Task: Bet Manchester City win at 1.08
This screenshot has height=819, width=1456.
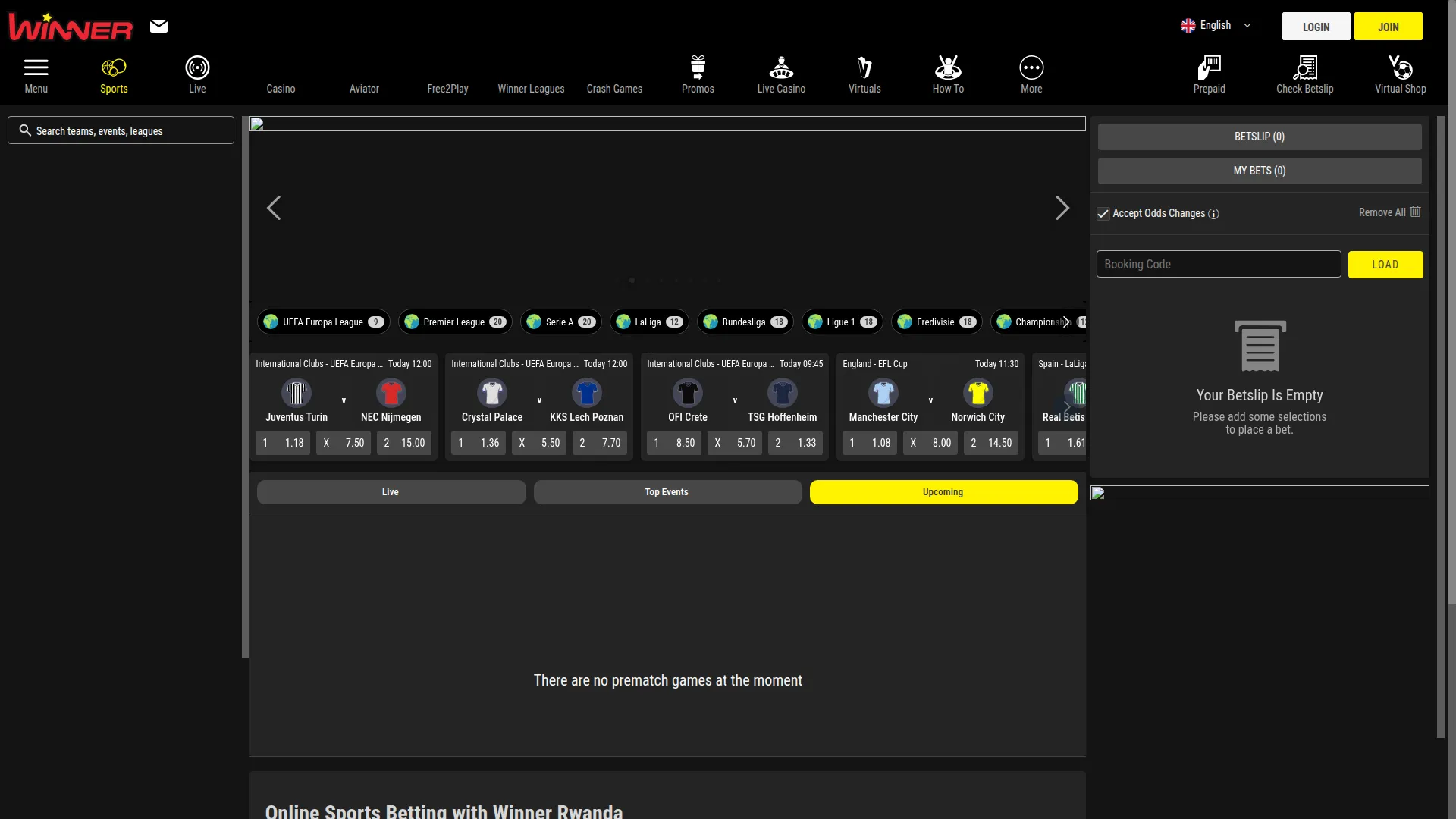Action: click(870, 443)
